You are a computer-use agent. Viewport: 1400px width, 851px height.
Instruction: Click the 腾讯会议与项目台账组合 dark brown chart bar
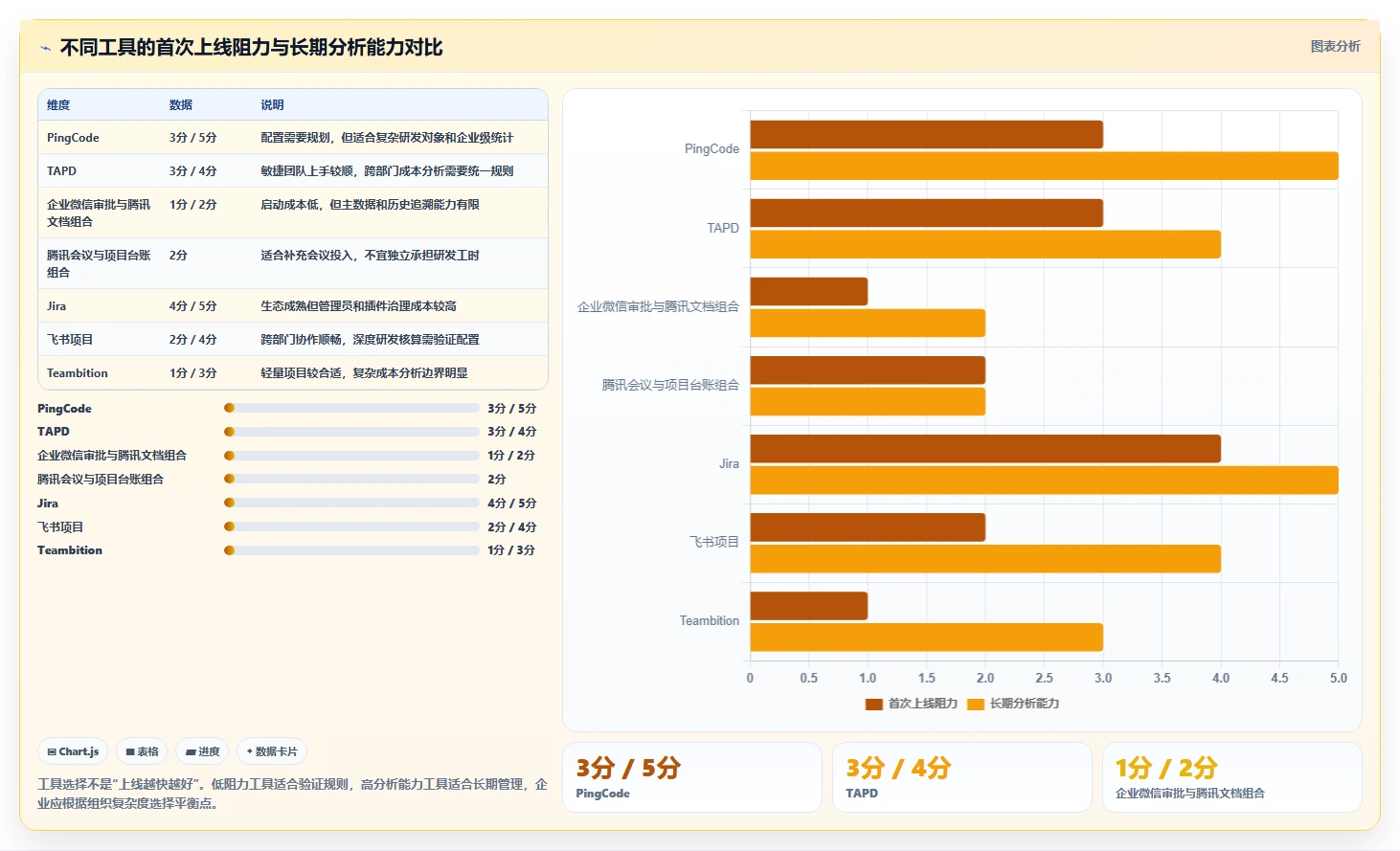tap(868, 370)
